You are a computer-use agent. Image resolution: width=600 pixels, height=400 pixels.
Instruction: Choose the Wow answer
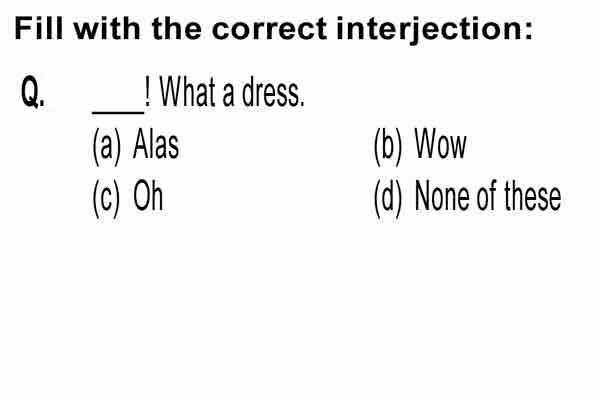(441, 144)
